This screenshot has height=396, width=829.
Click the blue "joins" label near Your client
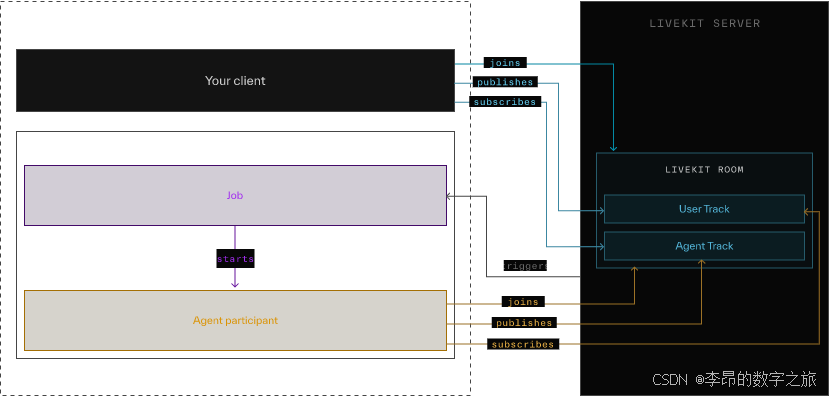(505, 63)
